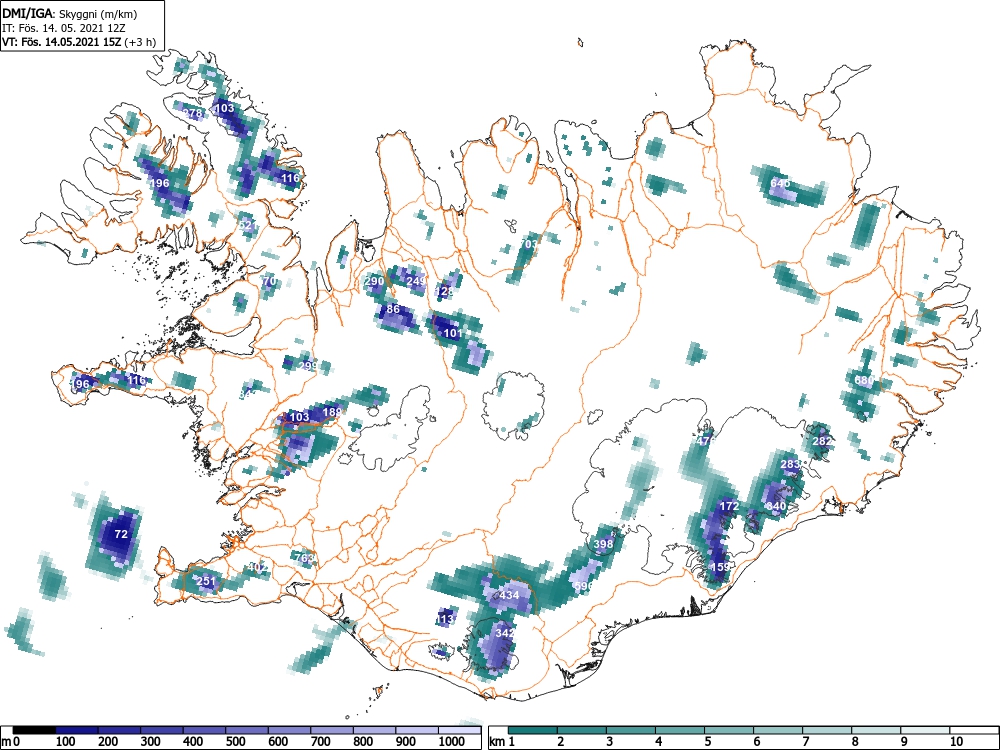Select the map label 840
The width and height of the screenshot is (1000, 750).
[776, 506]
